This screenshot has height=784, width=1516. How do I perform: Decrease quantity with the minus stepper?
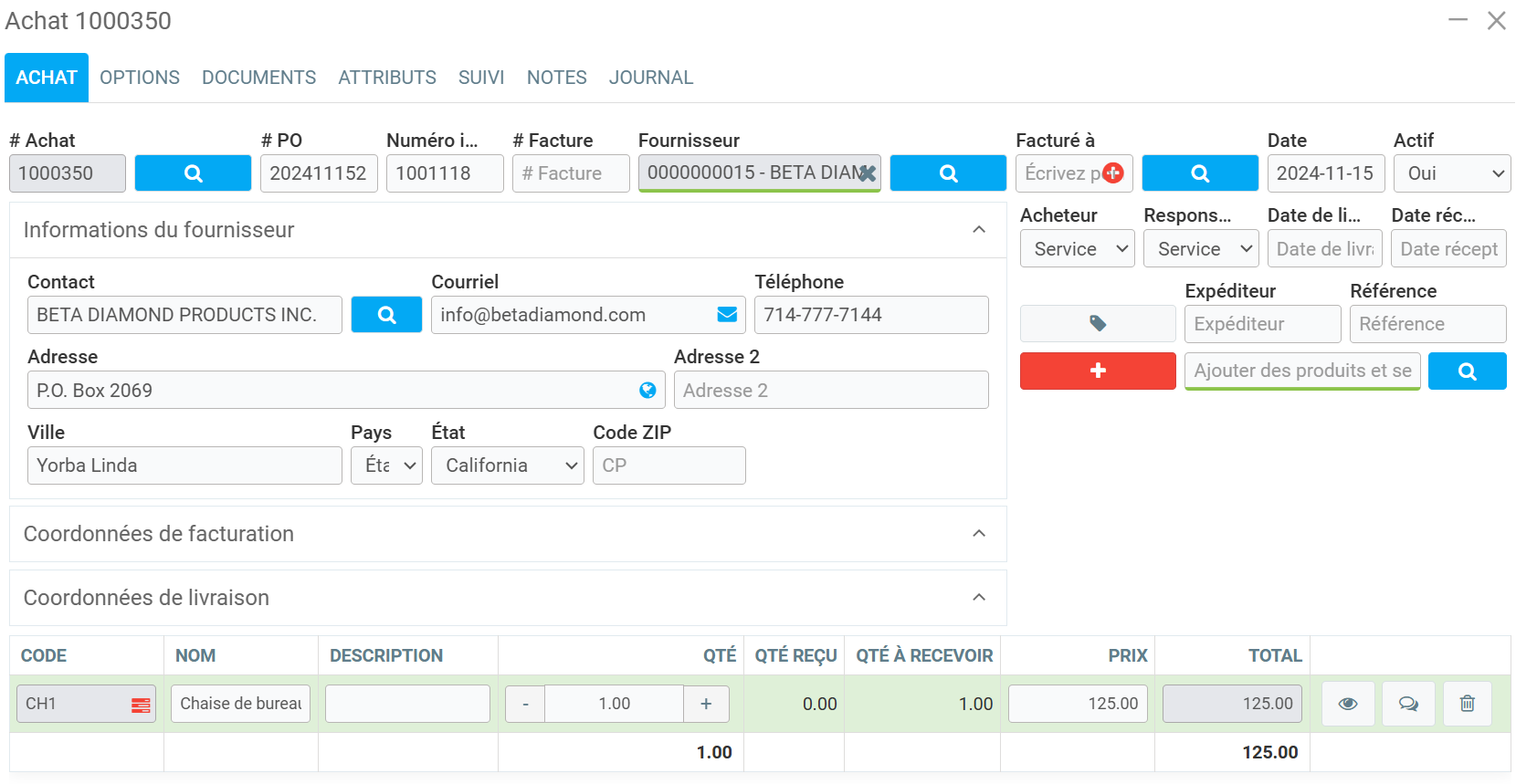coord(525,704)
